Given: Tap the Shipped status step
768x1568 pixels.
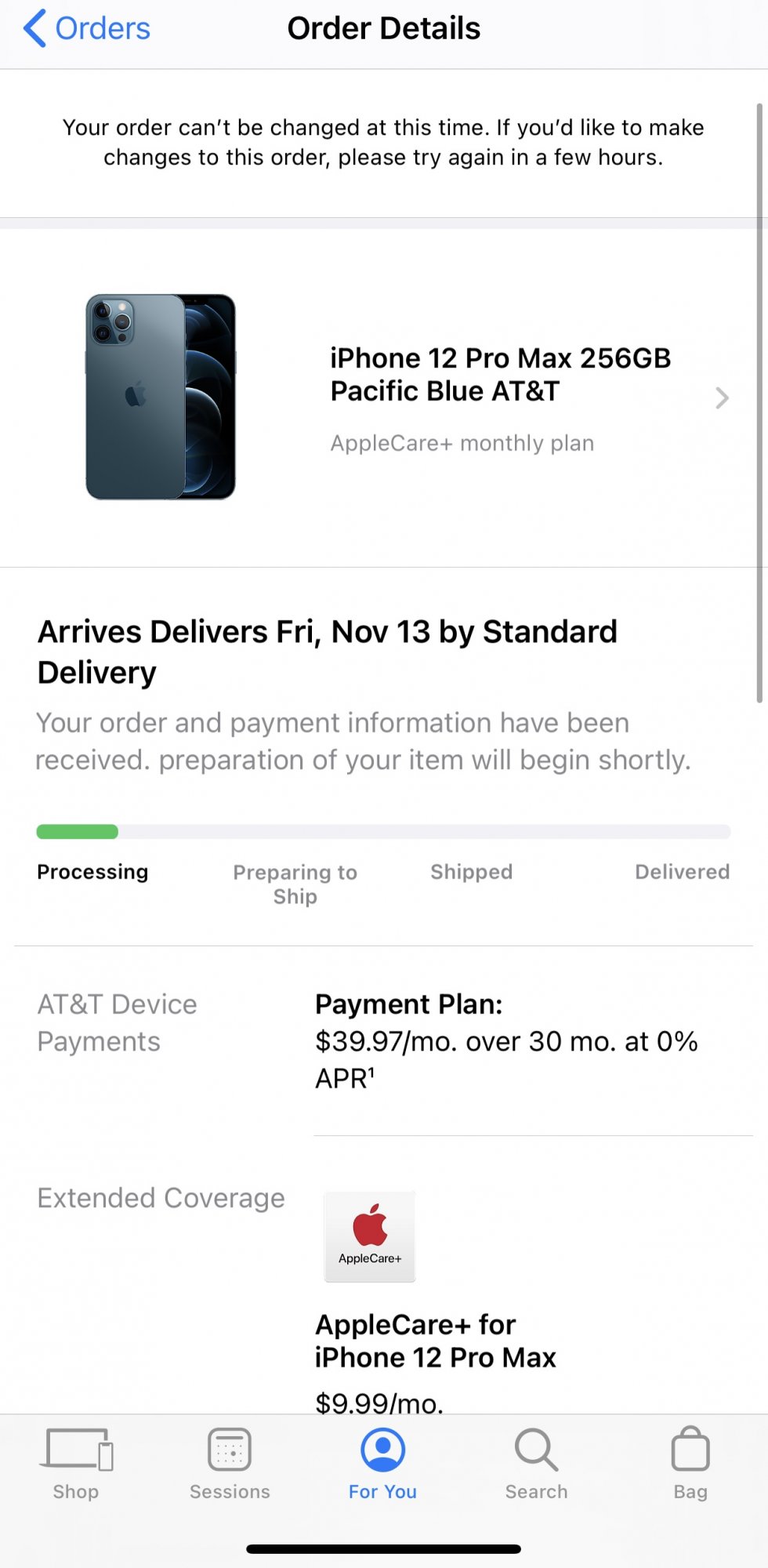Looking at the screenshot, I should pyautogui.click(x=471, y=872).
